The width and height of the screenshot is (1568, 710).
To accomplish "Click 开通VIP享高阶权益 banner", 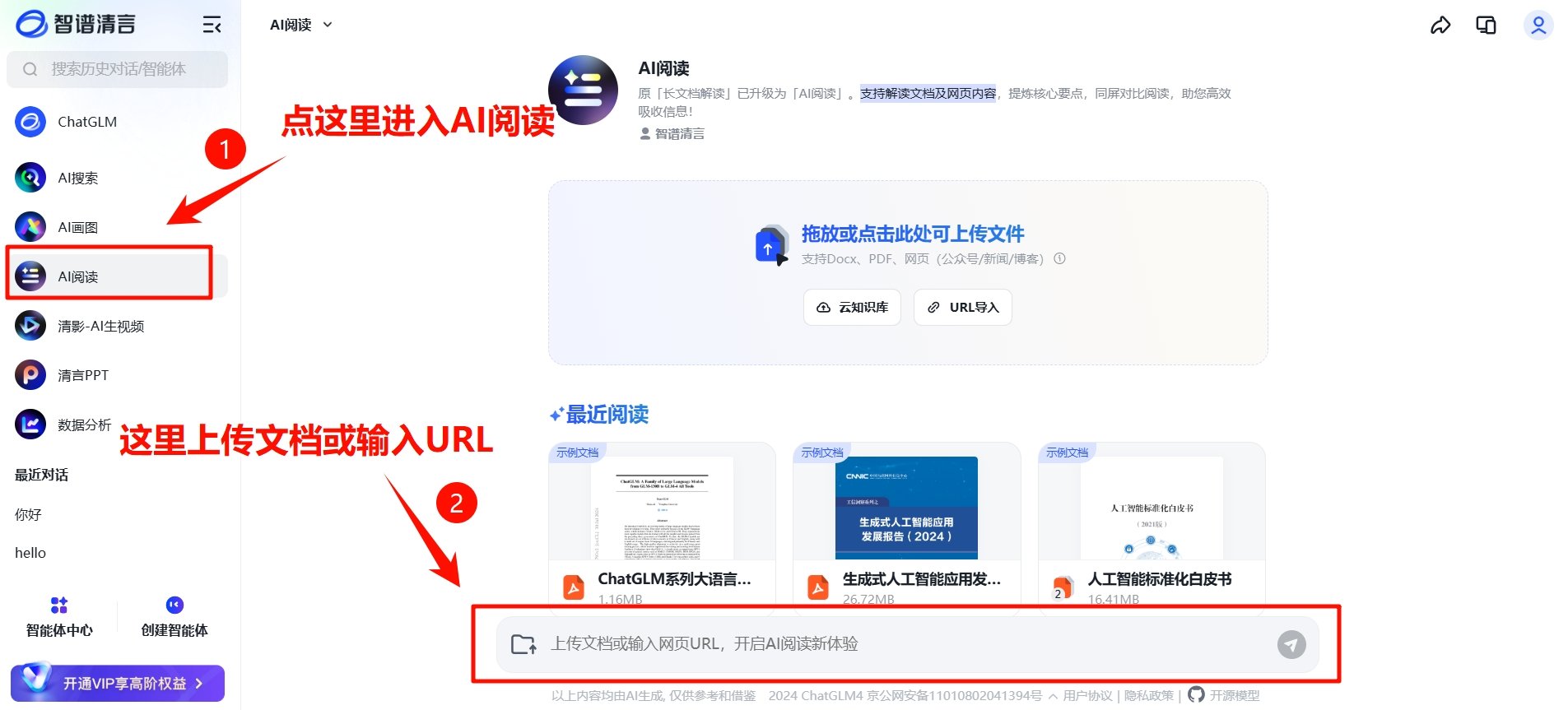I will (x=118, y=683).
